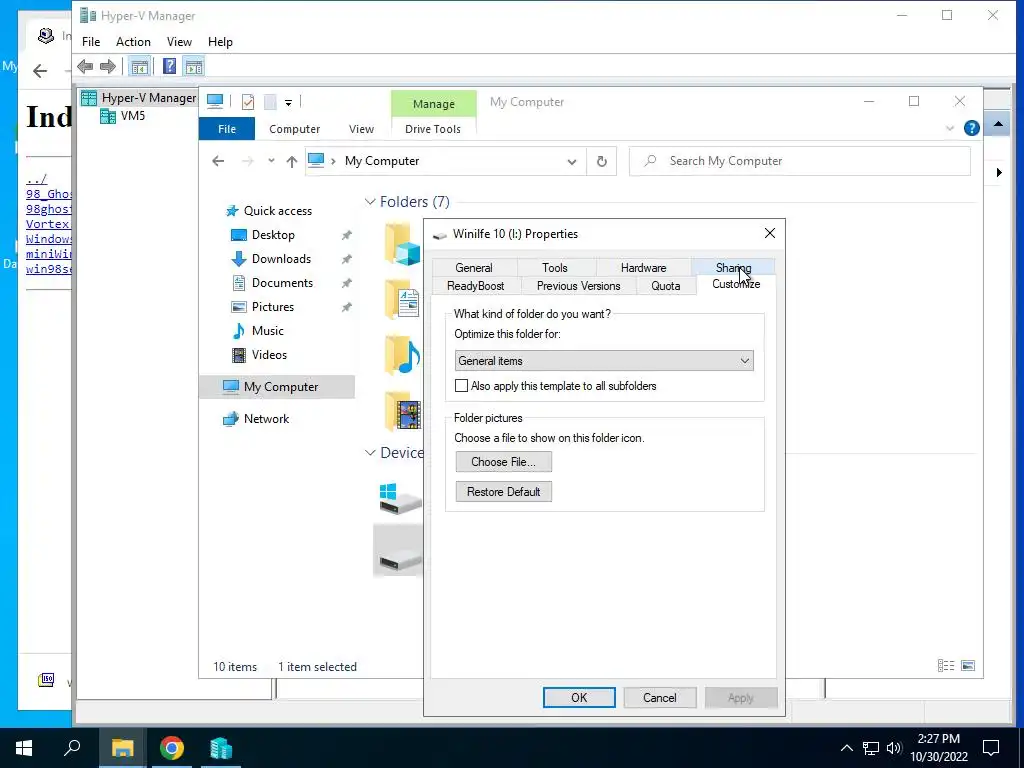The width and height of the screenshot is (1024, 768).
Task: Open the recent locations dropdown chevron
Action: coord(271,161)
